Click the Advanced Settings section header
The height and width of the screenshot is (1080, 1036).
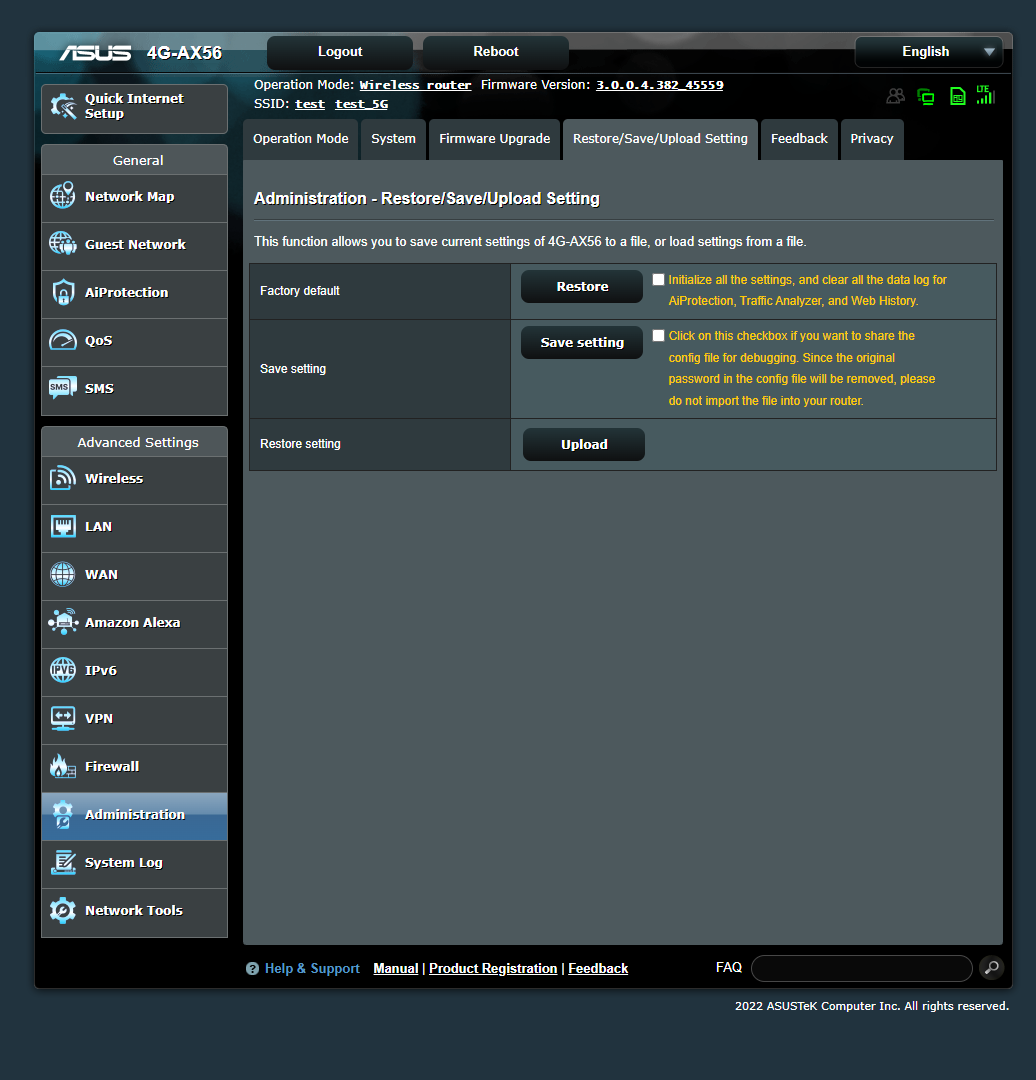[x=138, y=442]
